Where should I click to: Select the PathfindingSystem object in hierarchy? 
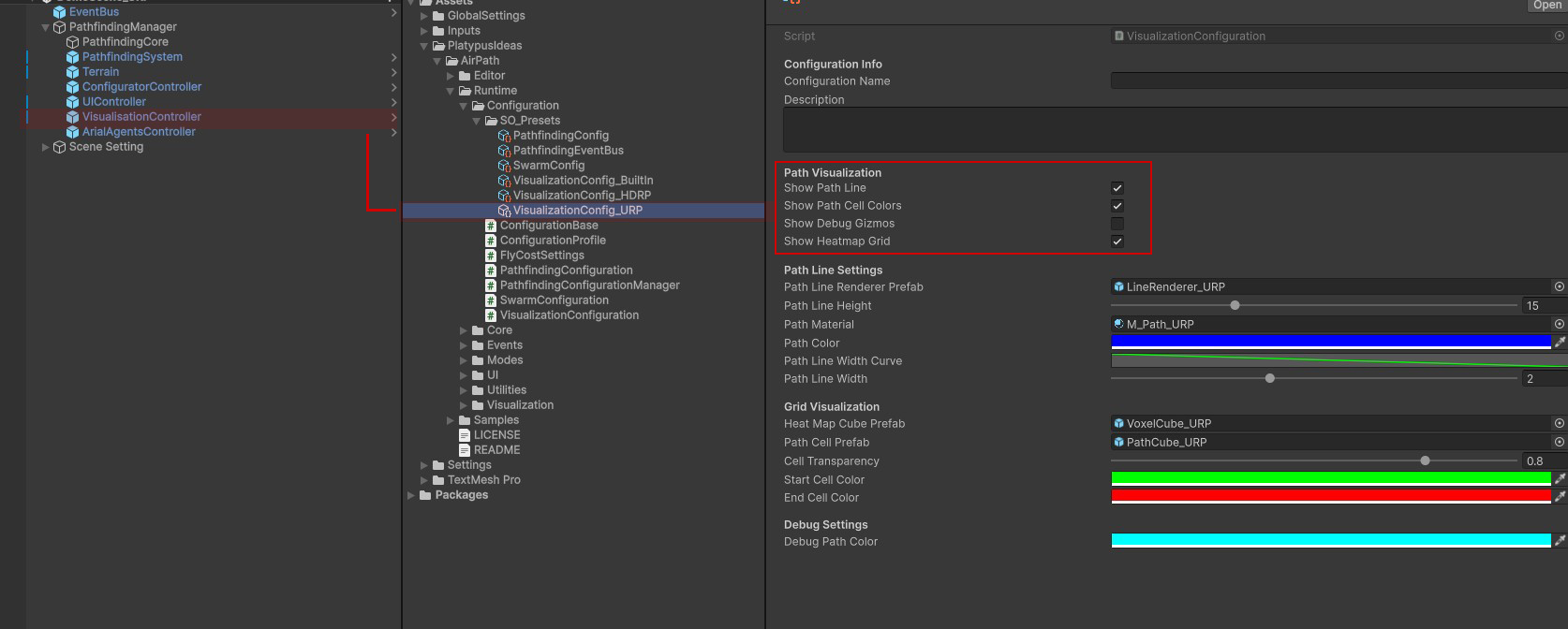coord(132,57)
